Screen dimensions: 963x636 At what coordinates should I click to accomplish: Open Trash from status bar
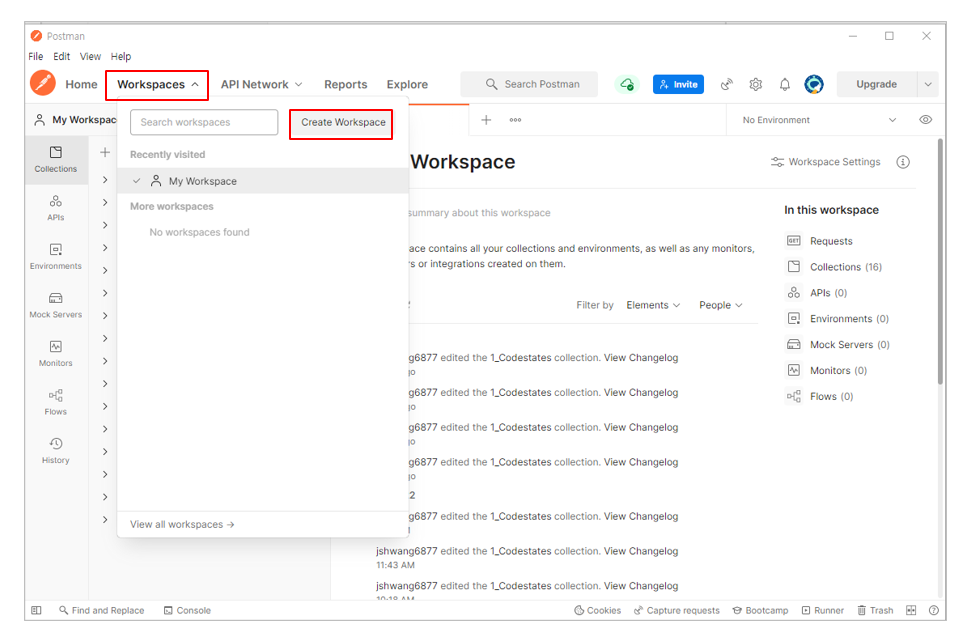pyautogui.click(x=875, y=610)
